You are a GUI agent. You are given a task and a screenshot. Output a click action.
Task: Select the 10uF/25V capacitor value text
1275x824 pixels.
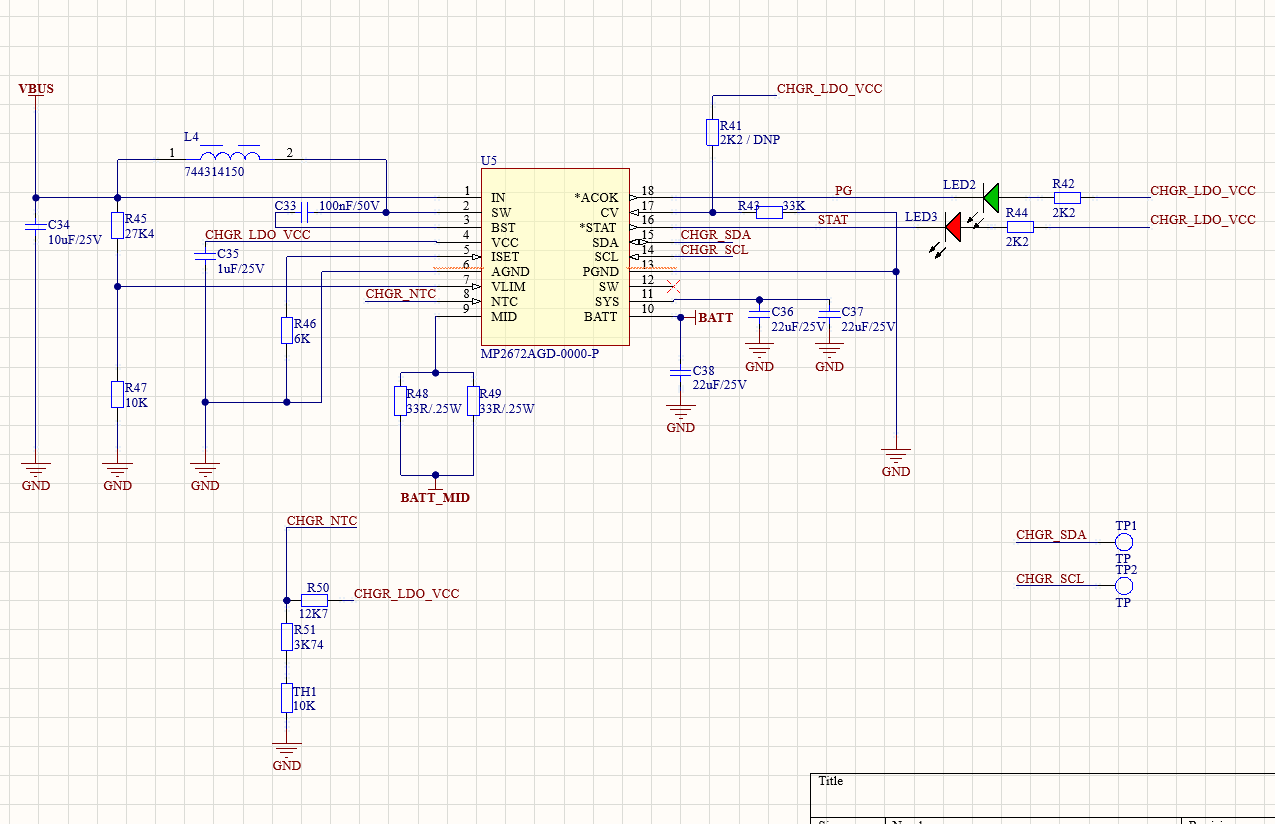pos(75,240)
